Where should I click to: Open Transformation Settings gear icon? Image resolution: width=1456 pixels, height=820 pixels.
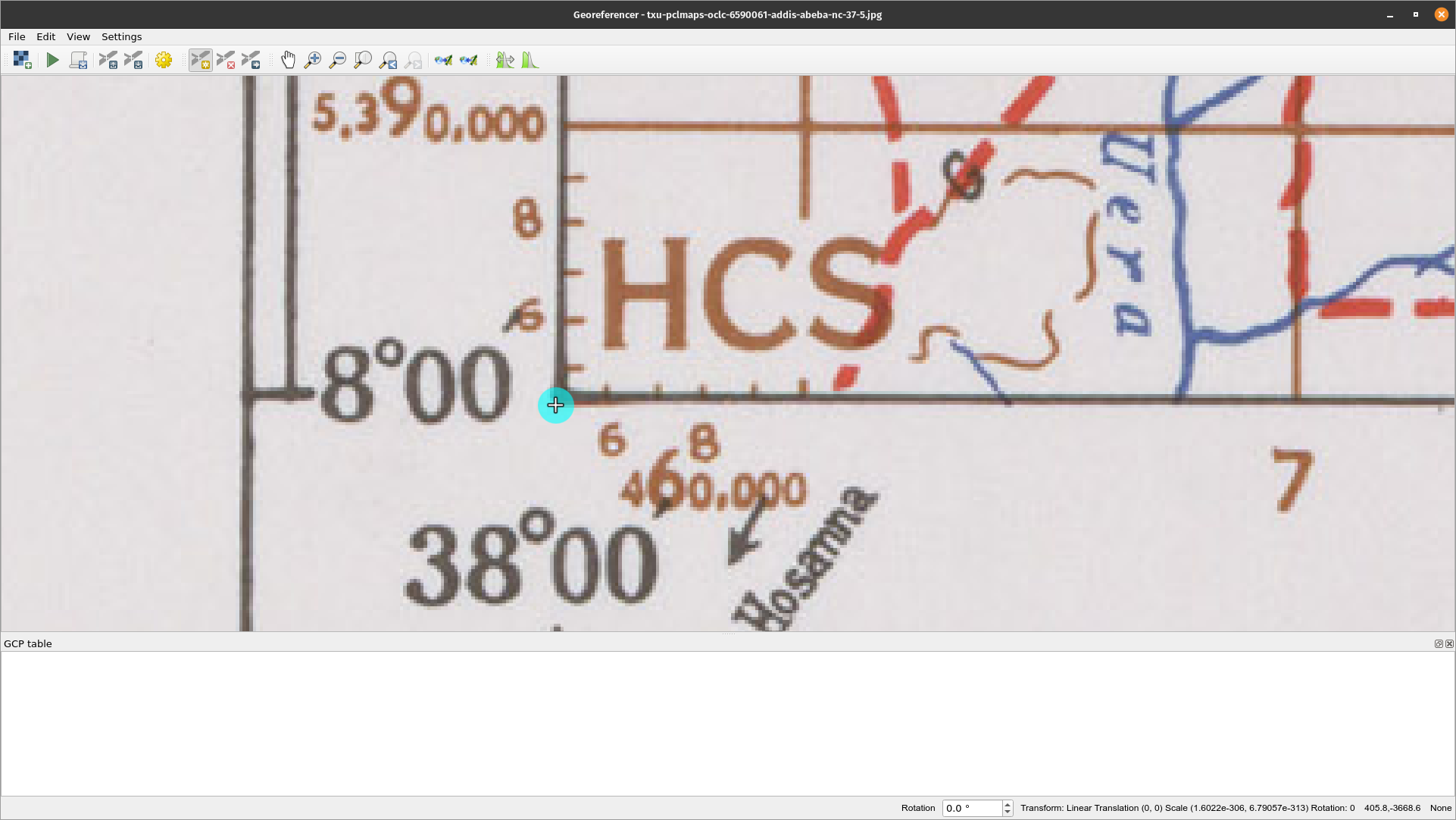click(x=164, y=60)
